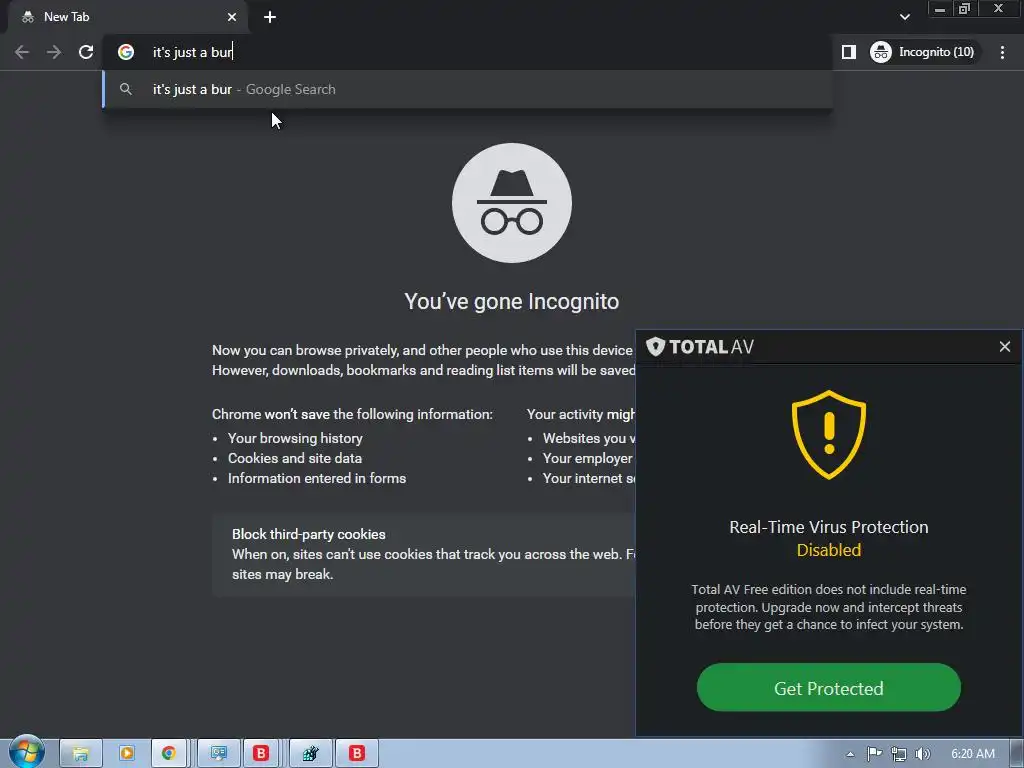Click the Get Protected button
The width and height of the screenshot is (1024, 768).
(x=829, y=688)
